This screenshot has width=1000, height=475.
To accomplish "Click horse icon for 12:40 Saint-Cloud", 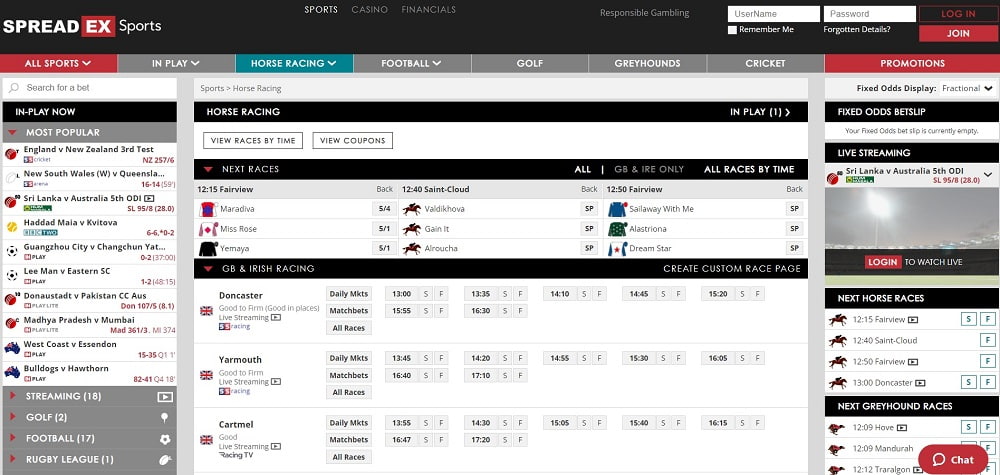I will (837, 340).
